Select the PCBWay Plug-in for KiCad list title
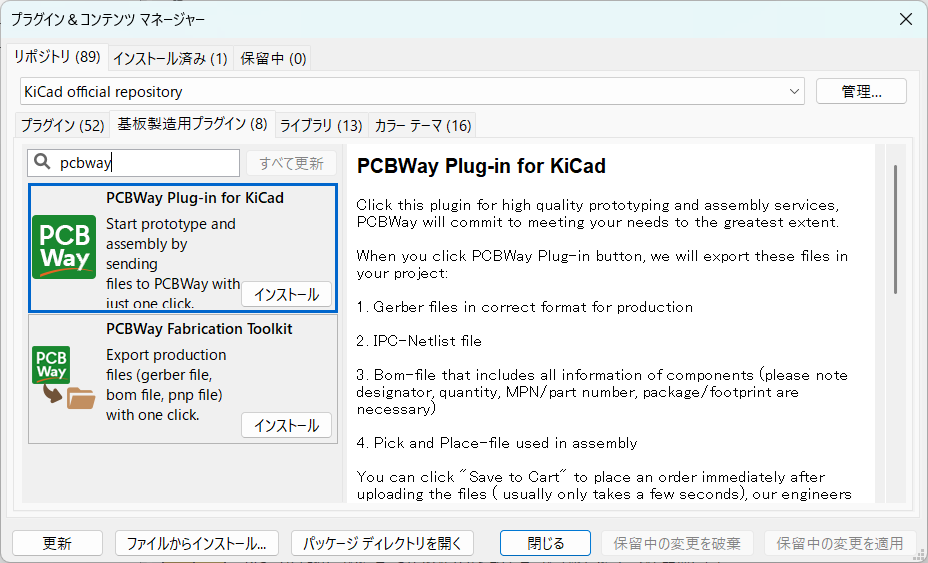The image size is (928, 563). coord(195,198)
